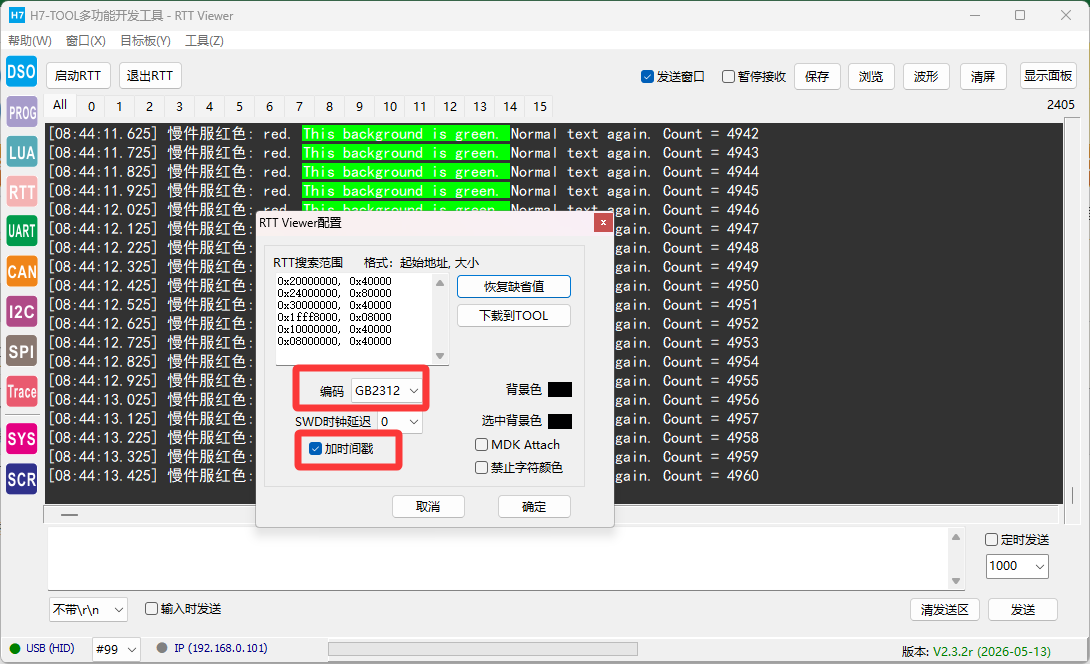1090x664 pixels.
Task: Click the 下载到TOOL button
Action: click(514, 316)
